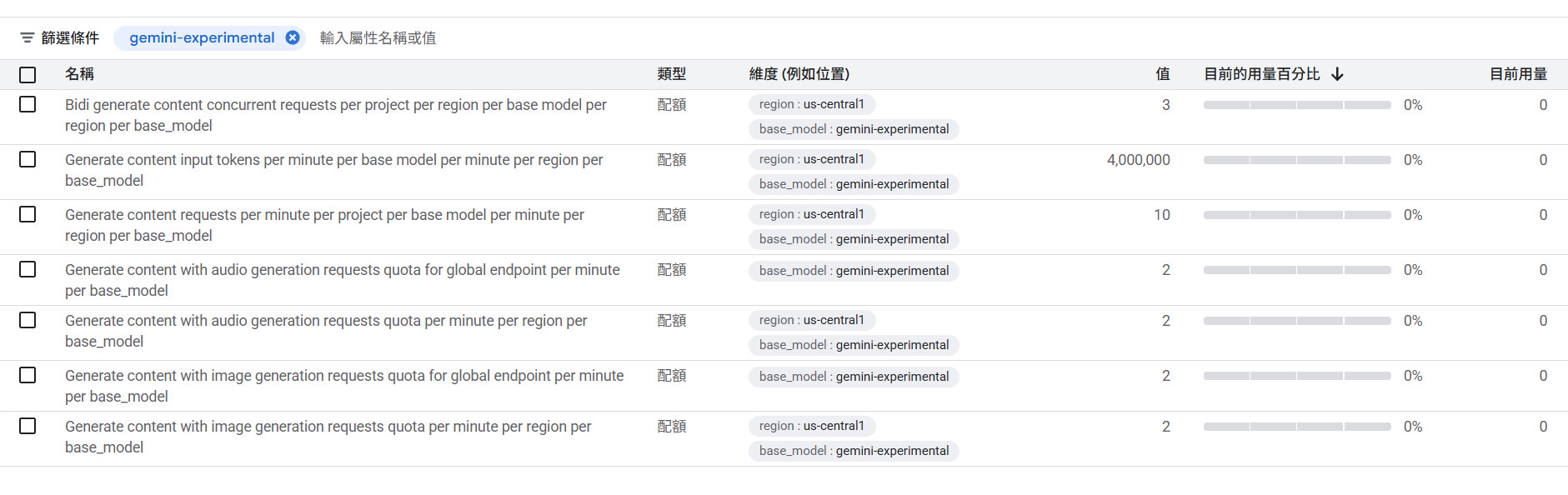Toggle the select-all checkbox in the header
1568x495 pixels.
pos(28,75)
